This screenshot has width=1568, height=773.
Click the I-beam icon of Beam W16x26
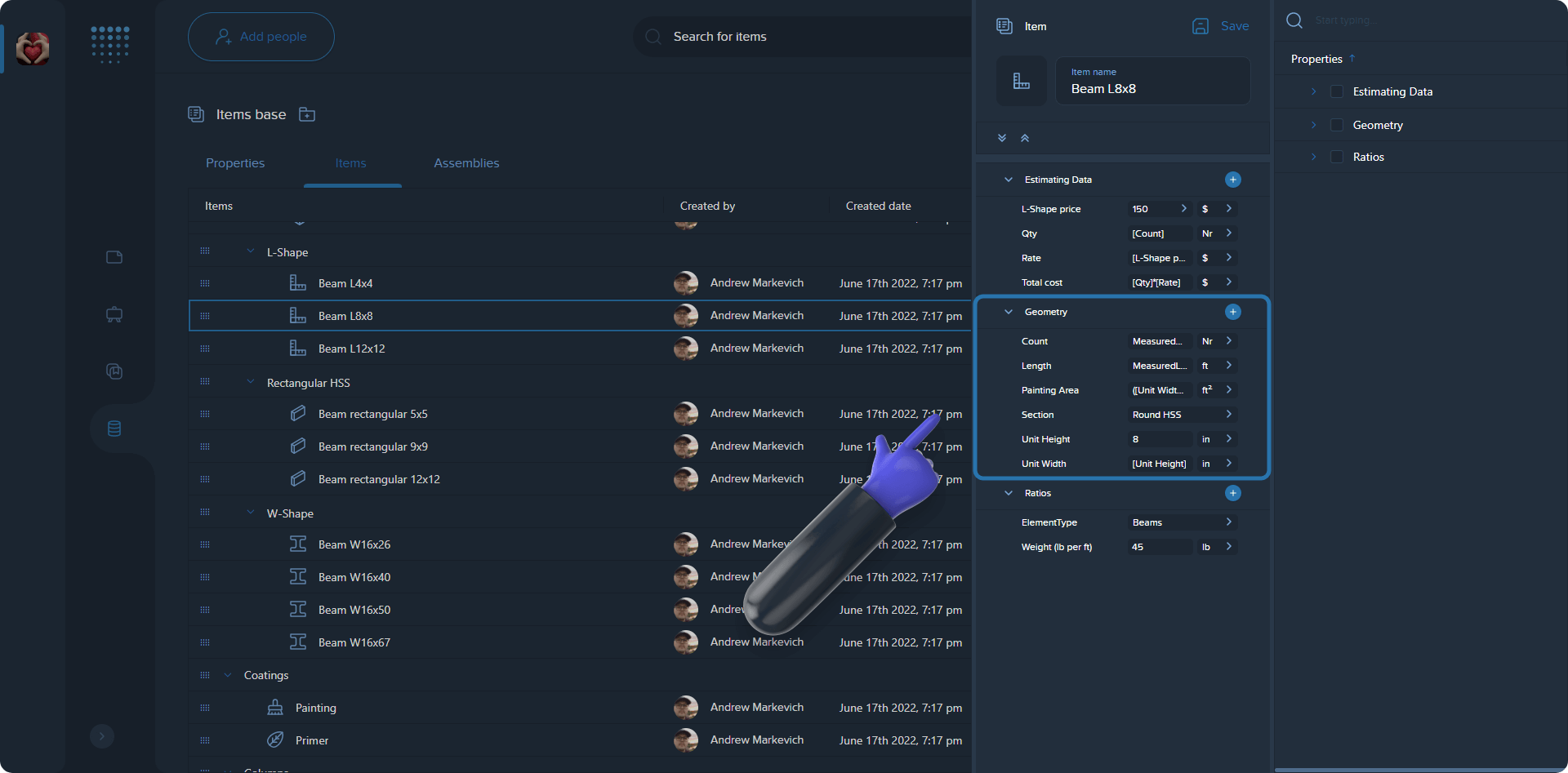[298, 544]
